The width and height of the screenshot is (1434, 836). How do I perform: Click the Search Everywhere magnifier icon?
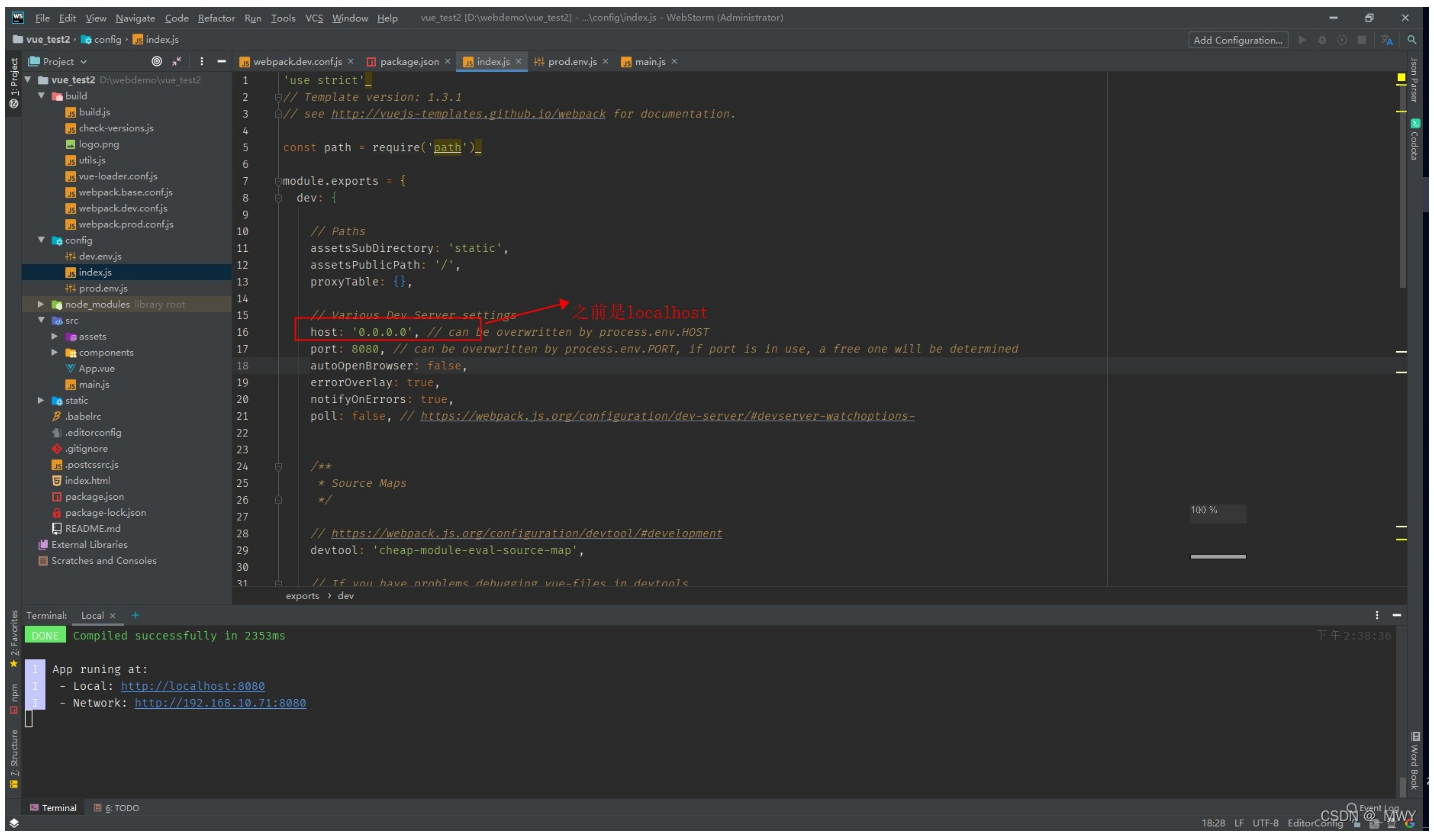pyautogui.click(x=1411, y=40)
